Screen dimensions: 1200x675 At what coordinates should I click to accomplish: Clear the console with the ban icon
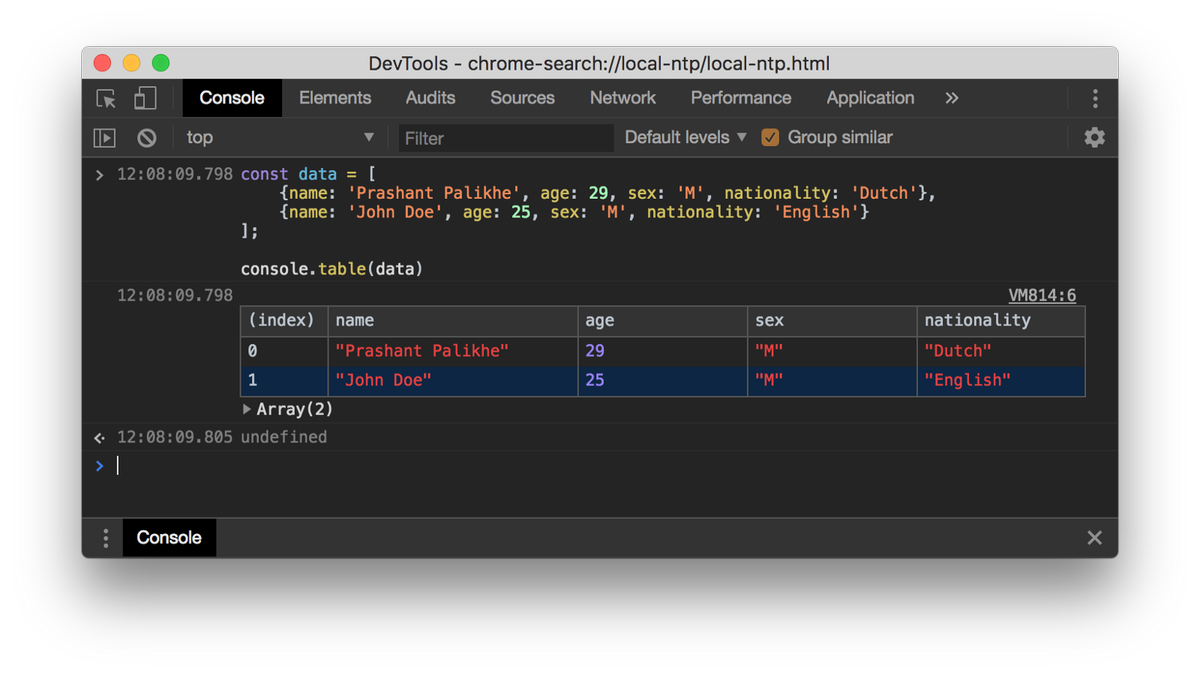point(147,138)
